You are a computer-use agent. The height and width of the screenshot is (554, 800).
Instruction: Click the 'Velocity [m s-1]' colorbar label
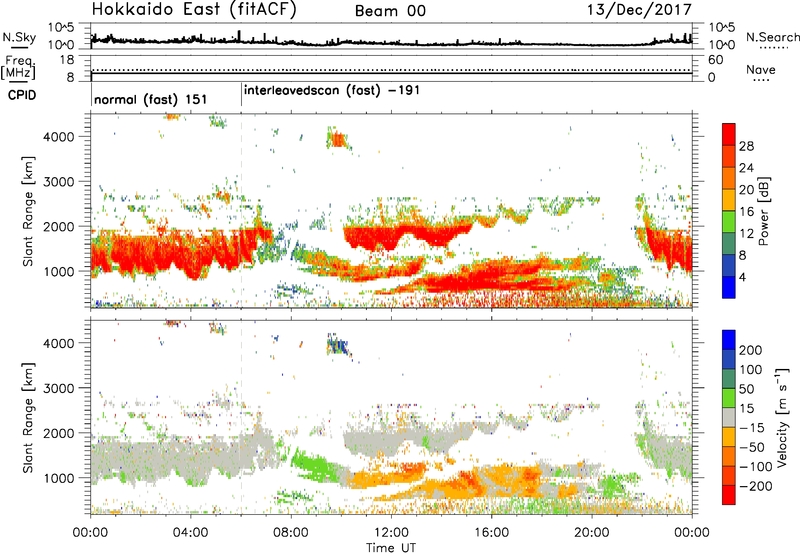pyautogui.click(x=783, y=417)
